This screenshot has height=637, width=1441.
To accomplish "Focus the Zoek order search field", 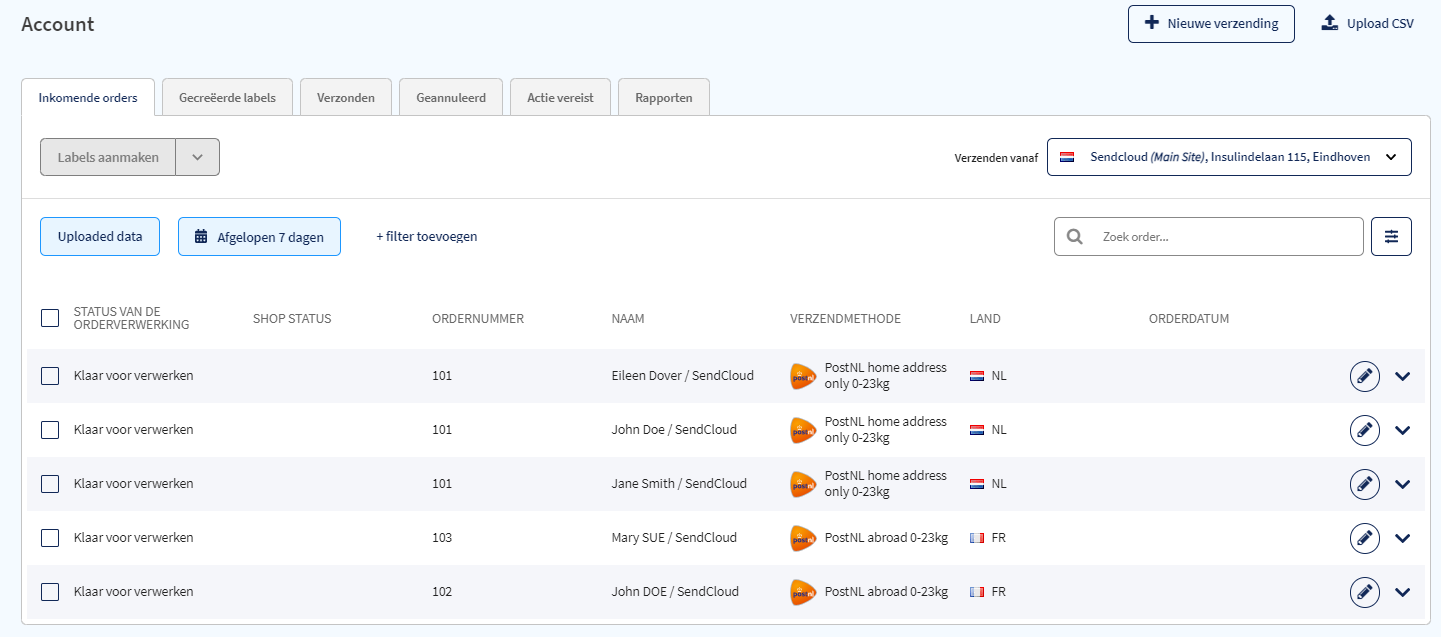I will coord(1209,237).
